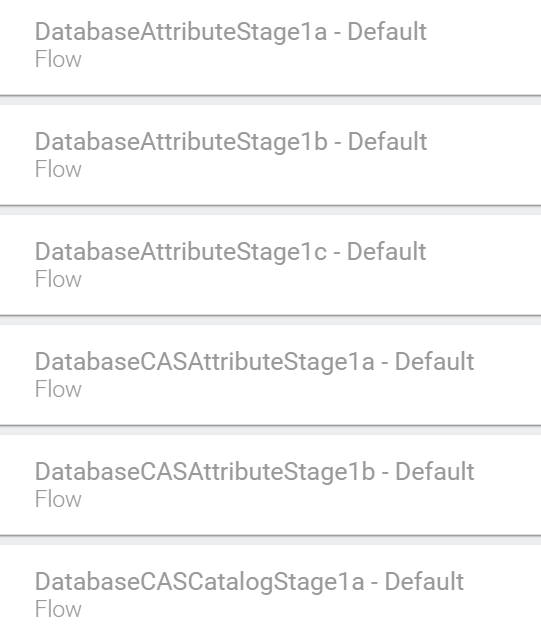Click Flow subtitle under DatabaseAttributeStage1b

(x=58, y=169)
